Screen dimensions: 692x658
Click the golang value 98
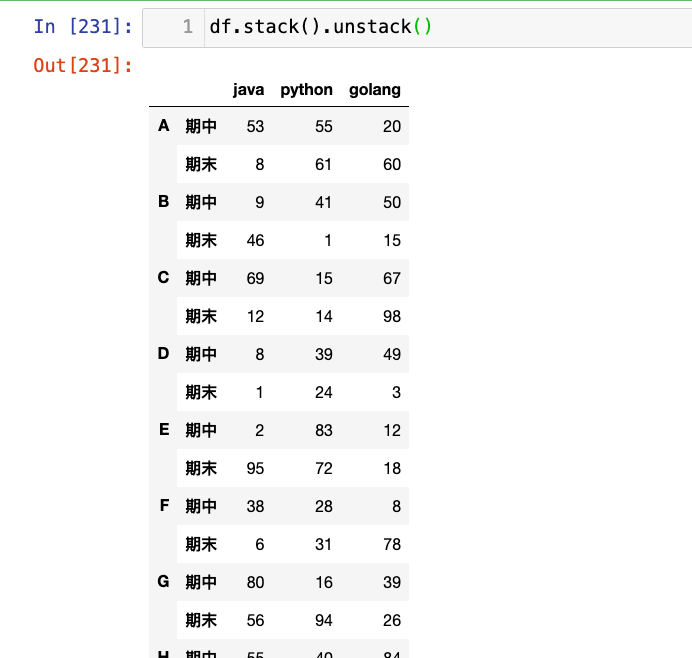(x=391, y=316)
